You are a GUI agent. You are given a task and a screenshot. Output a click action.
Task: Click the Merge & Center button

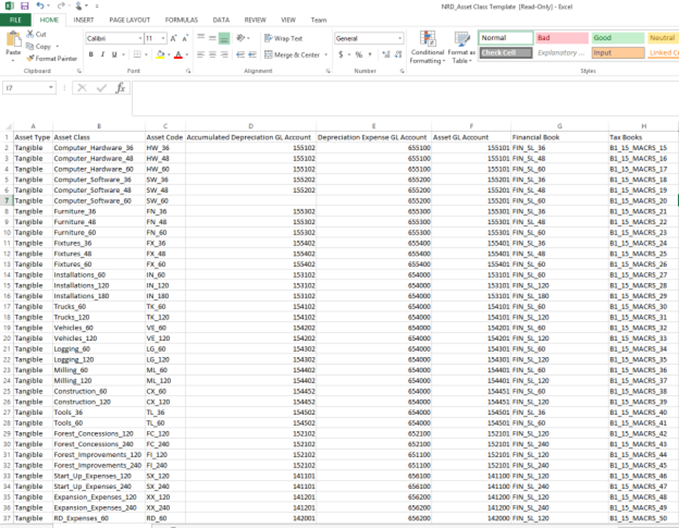pos(292,55)
